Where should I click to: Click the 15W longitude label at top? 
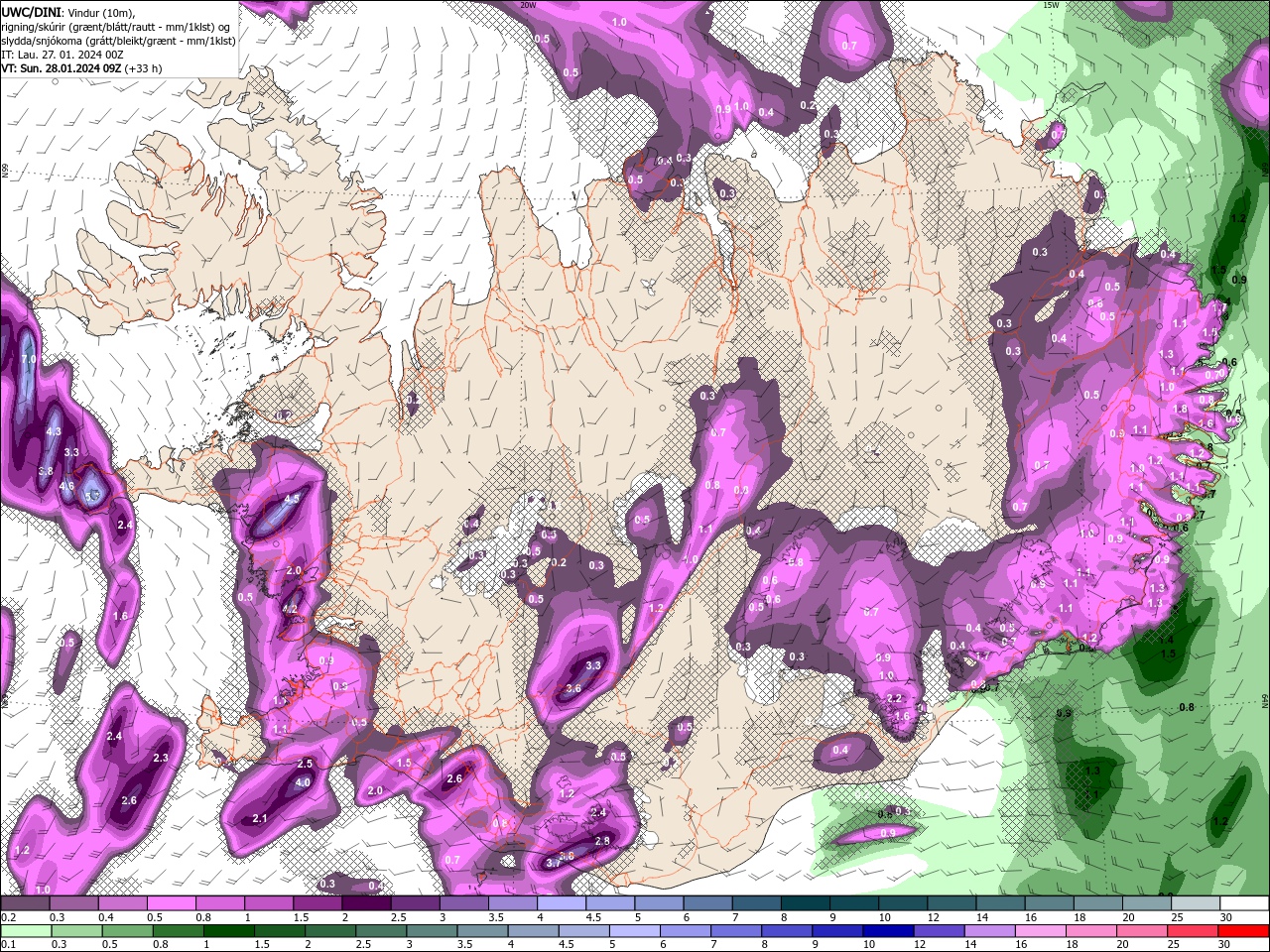tap(1051, 5)
